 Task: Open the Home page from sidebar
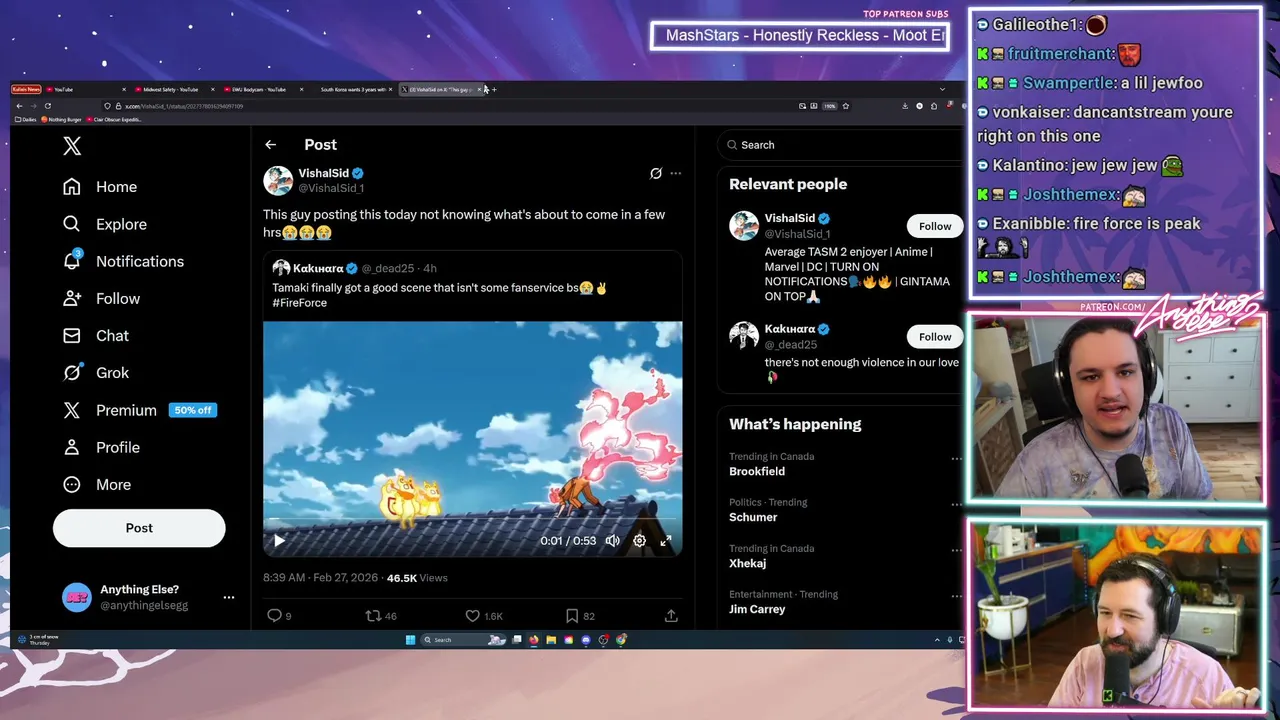(x=100, y=187)
